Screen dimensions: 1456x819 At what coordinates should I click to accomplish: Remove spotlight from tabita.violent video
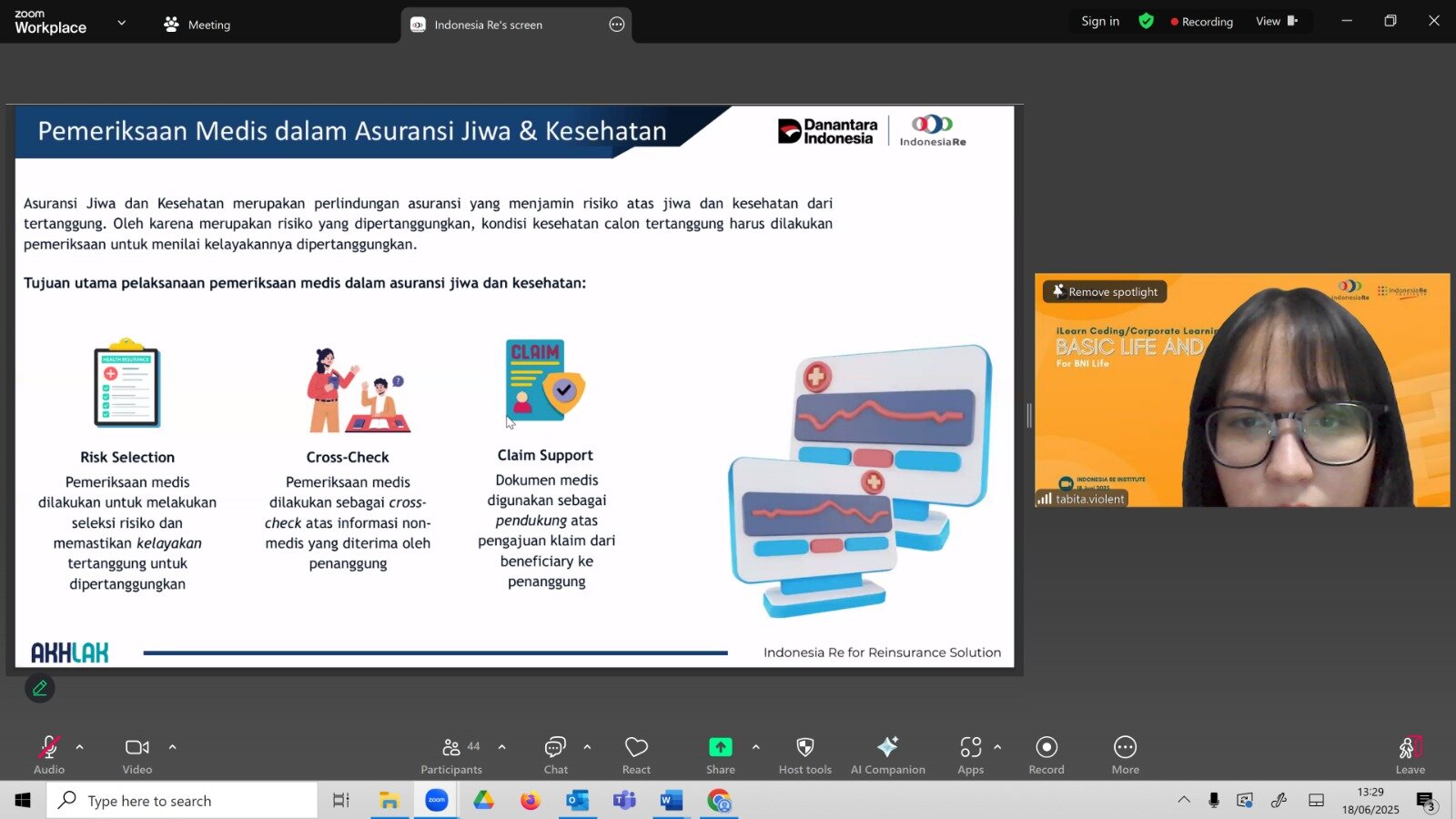1105,291
